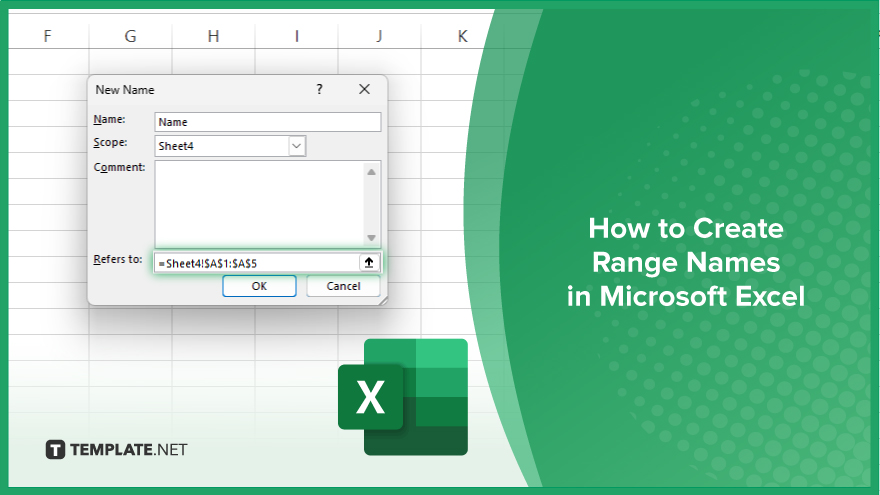The image size is (880, 495).
Task: Click the resize grip of New Name dialog
Action: coord(383,301)
